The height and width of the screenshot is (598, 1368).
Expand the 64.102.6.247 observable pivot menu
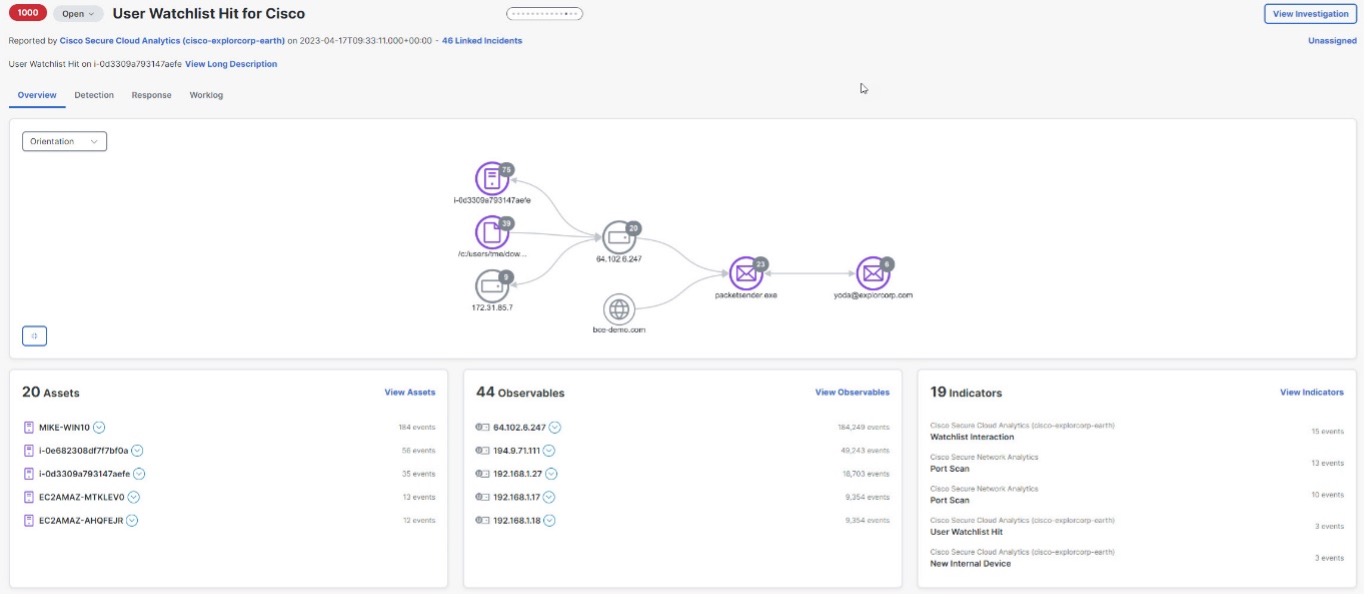pos(554,427)
